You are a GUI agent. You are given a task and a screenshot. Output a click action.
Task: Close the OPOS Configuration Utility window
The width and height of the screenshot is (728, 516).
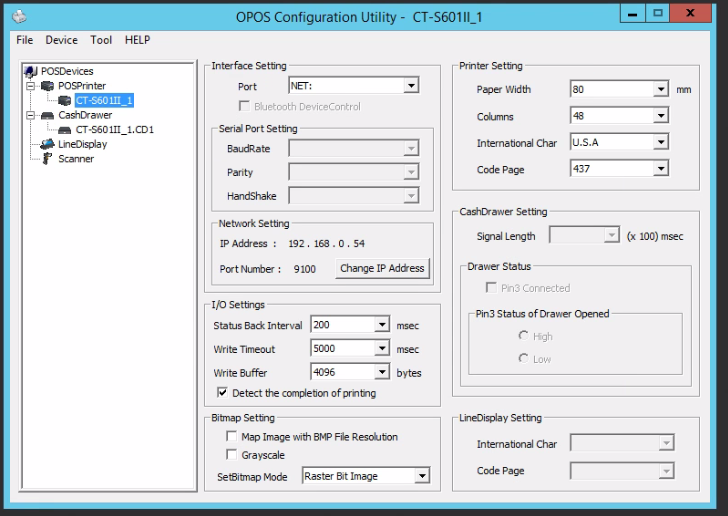[x=690, y=13]
